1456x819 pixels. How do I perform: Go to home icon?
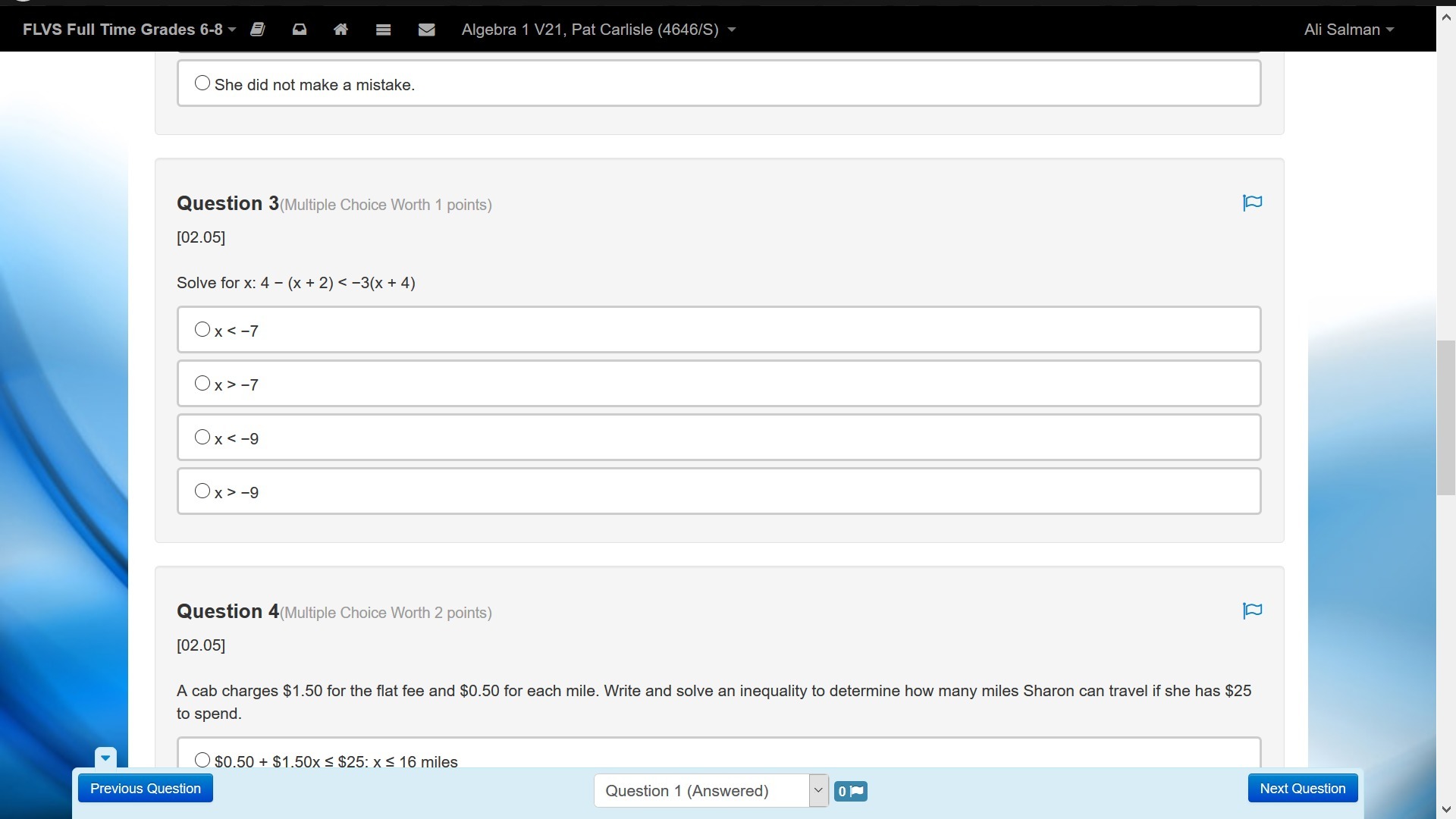click(x=340, y=30)
